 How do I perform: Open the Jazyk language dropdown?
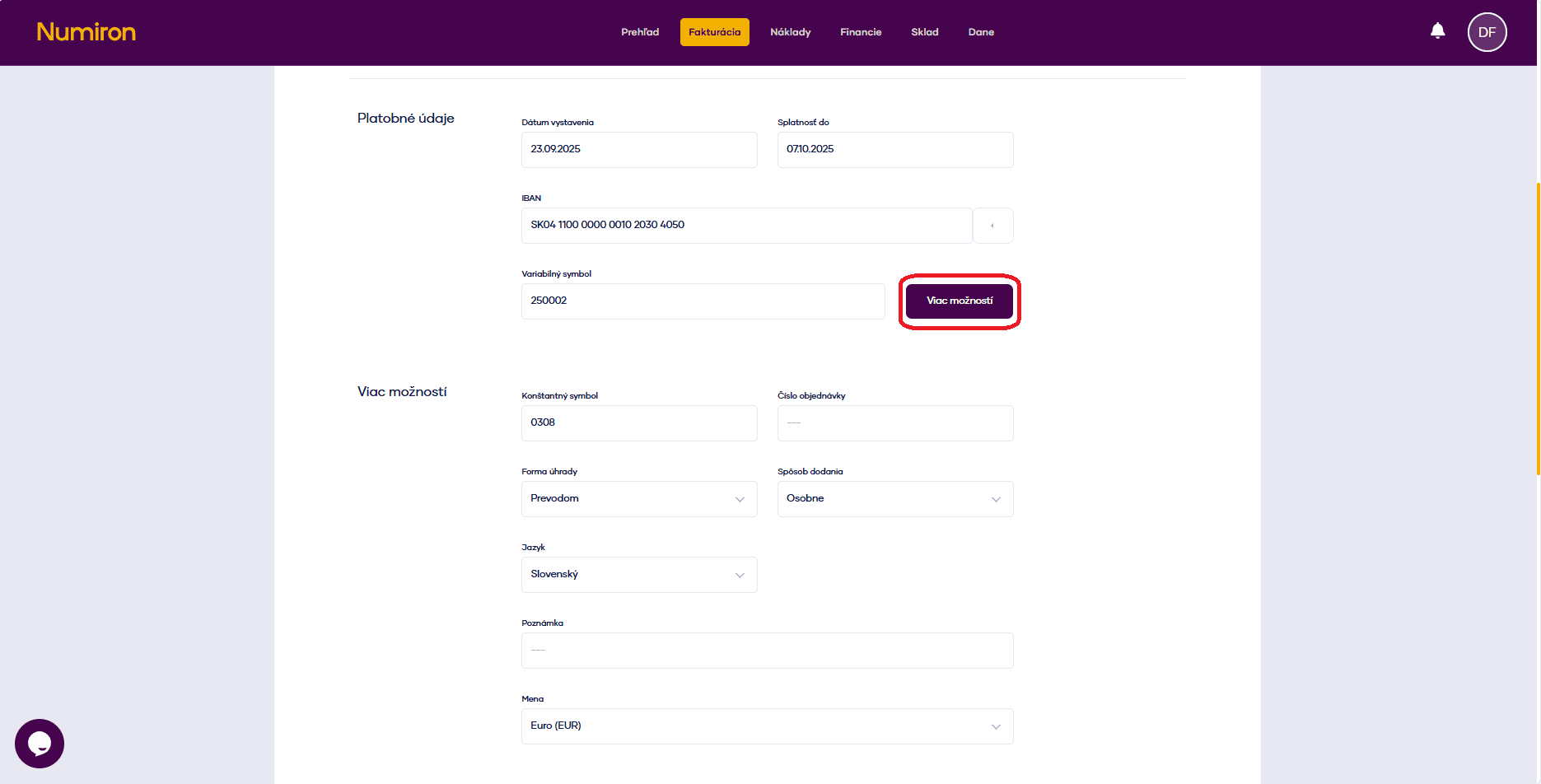[639, 575]
